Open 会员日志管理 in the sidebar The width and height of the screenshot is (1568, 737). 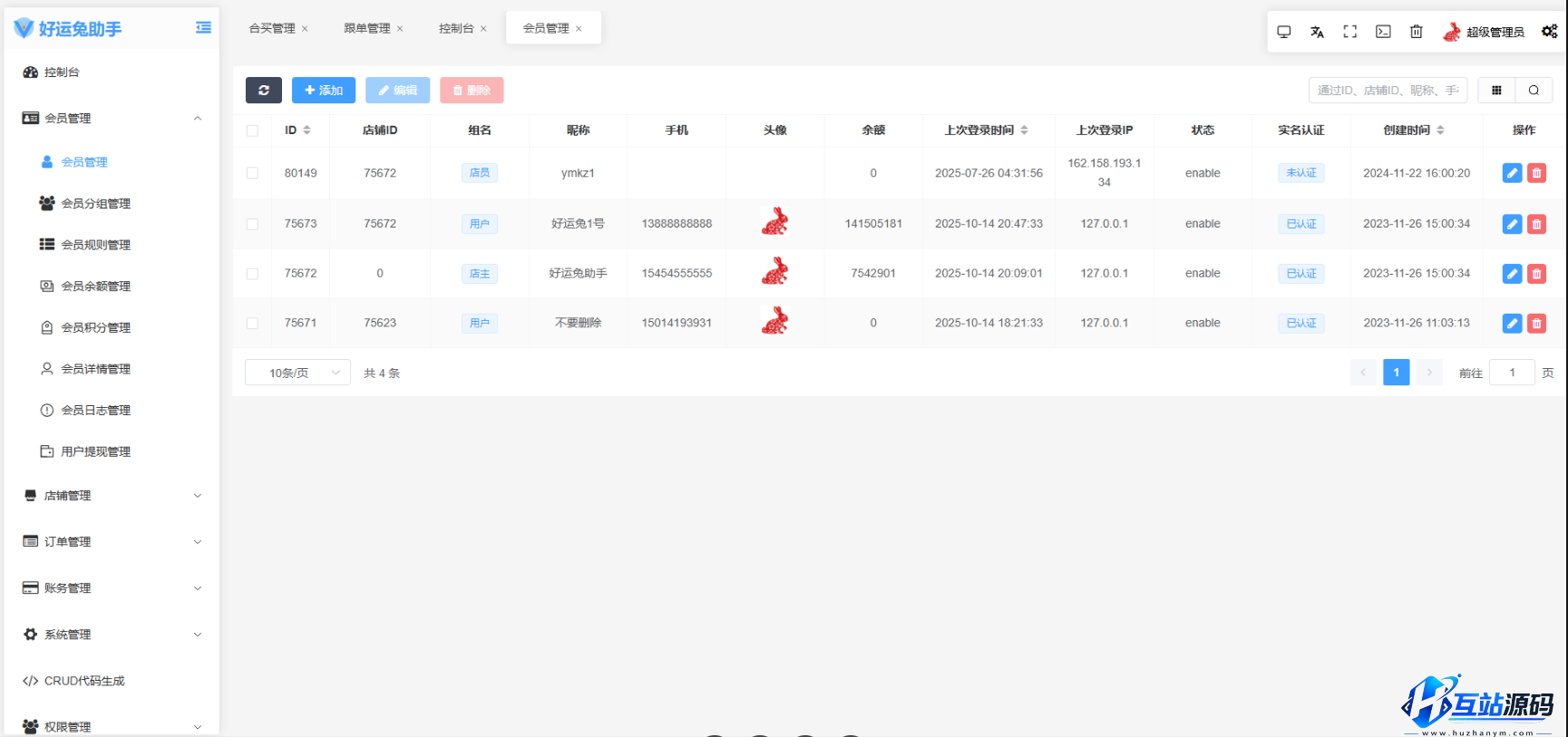click(x=112, y=411)
